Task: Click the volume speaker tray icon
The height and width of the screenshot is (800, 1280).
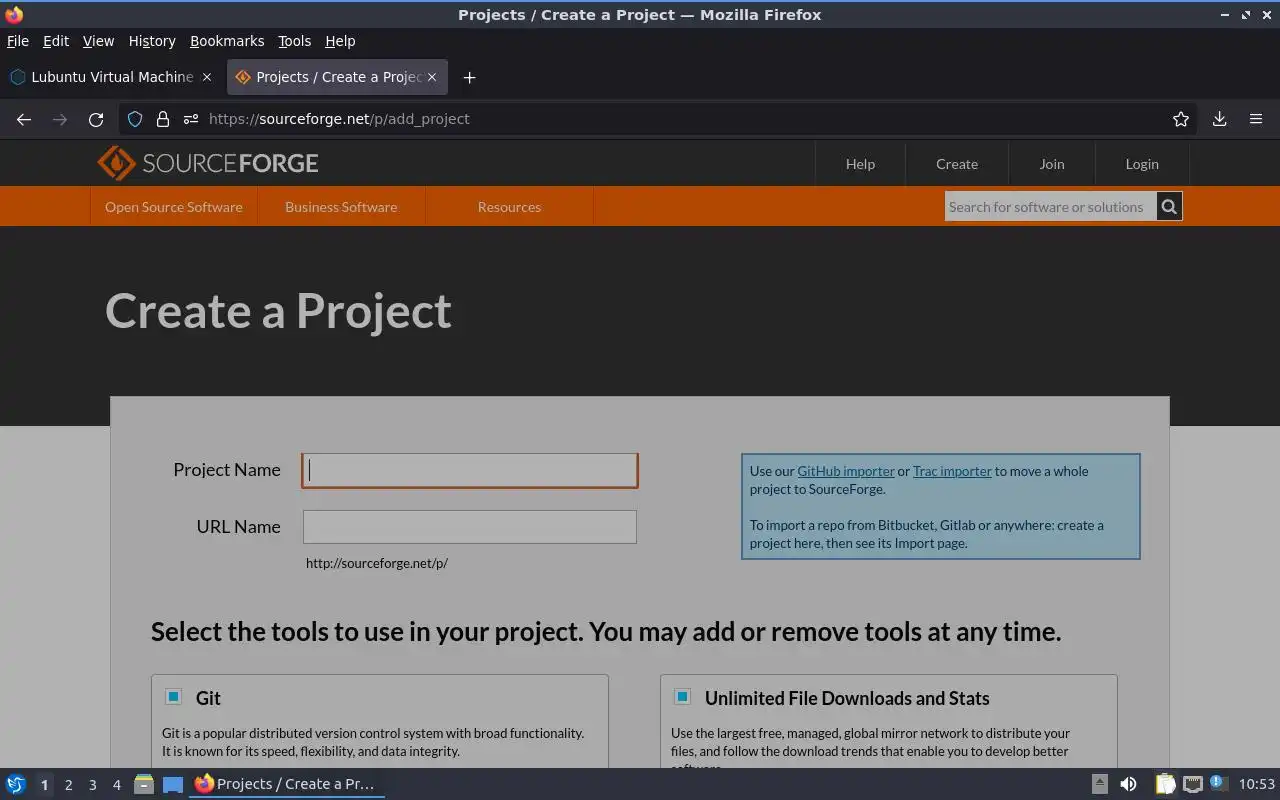Action: tap(1128, 784)
